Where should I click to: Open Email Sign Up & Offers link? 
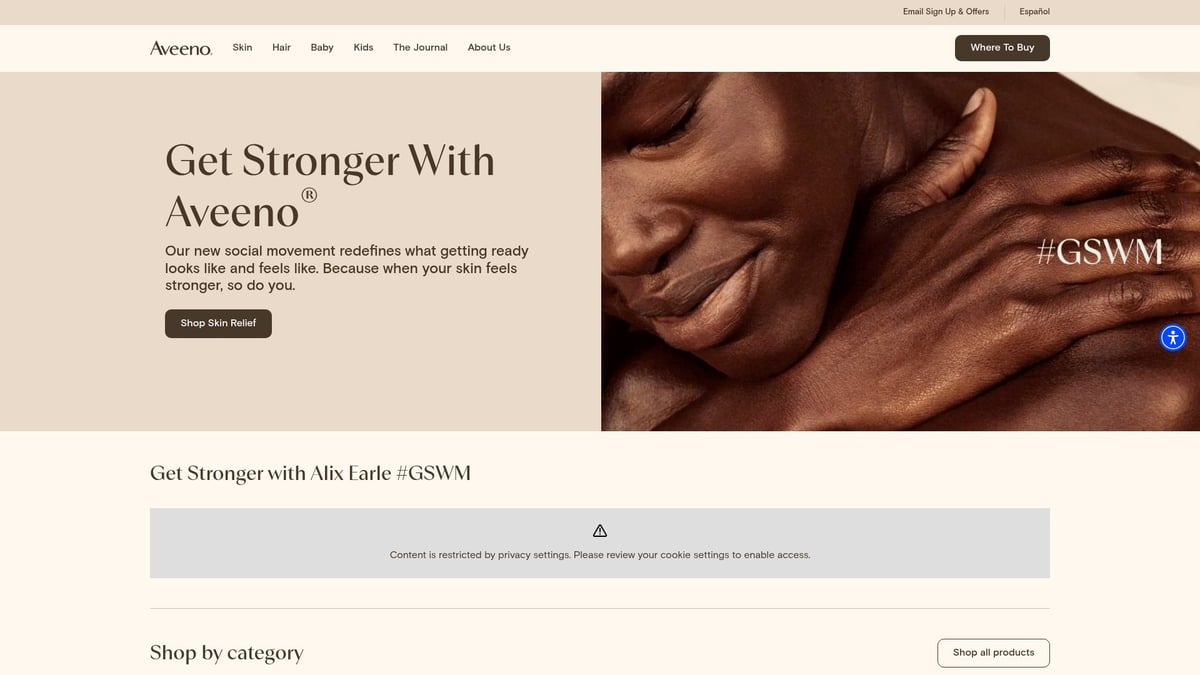pos(945,12)
